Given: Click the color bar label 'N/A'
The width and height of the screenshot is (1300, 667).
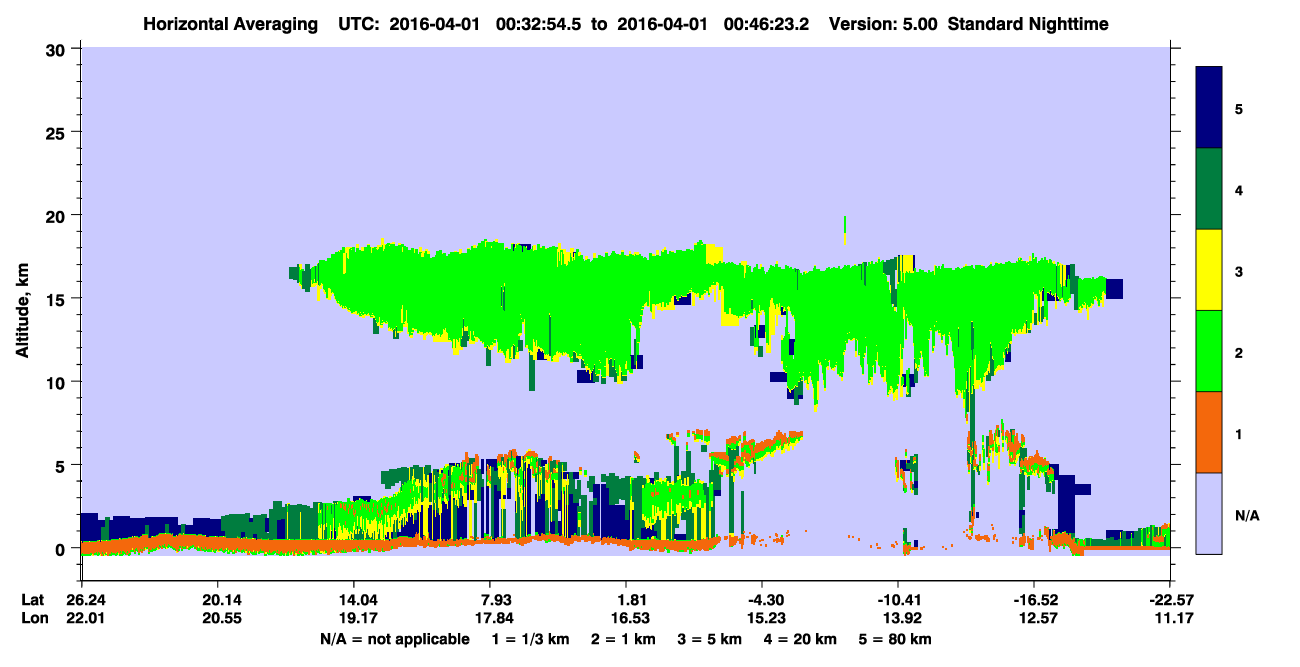Looking at the screenshot, I should click(x=1246, y=515).
